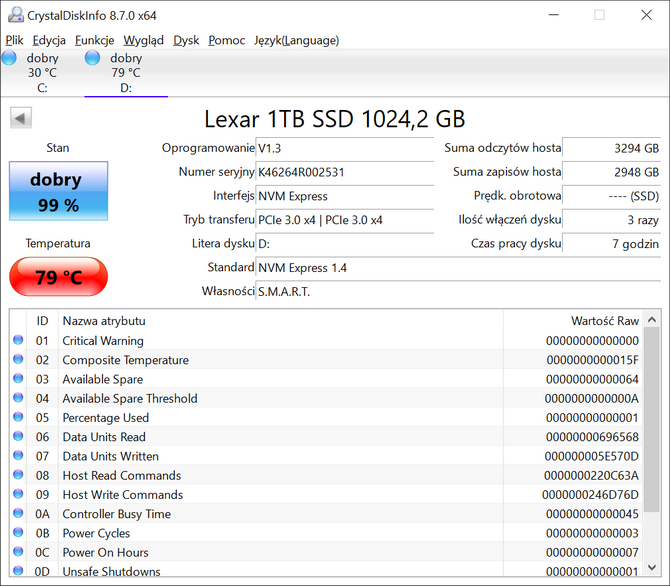Click the previous disk arrow button

[x=21, y=118]
